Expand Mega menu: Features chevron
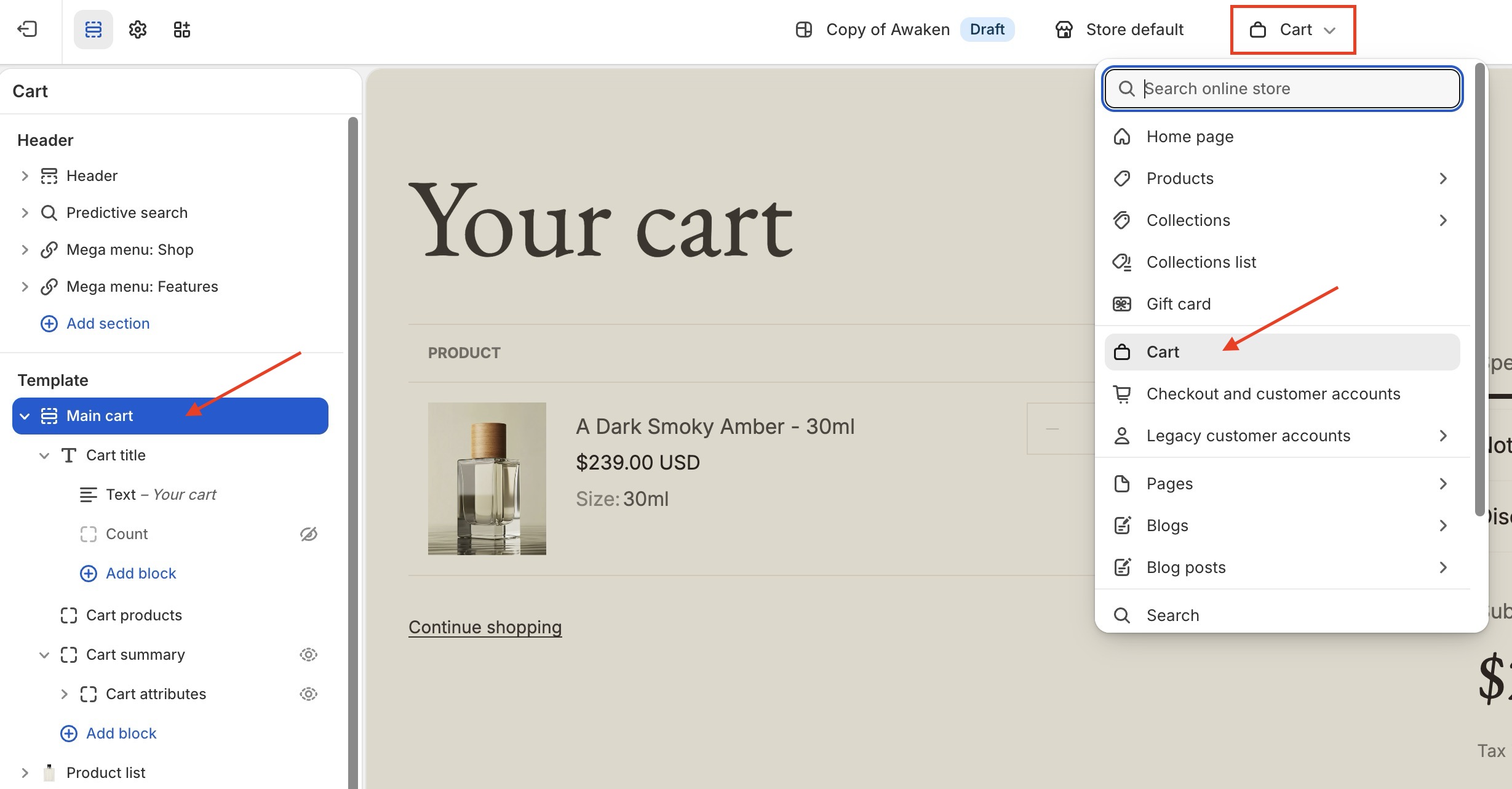Viewport: 1512px width, 789px height. coord(25,287)
